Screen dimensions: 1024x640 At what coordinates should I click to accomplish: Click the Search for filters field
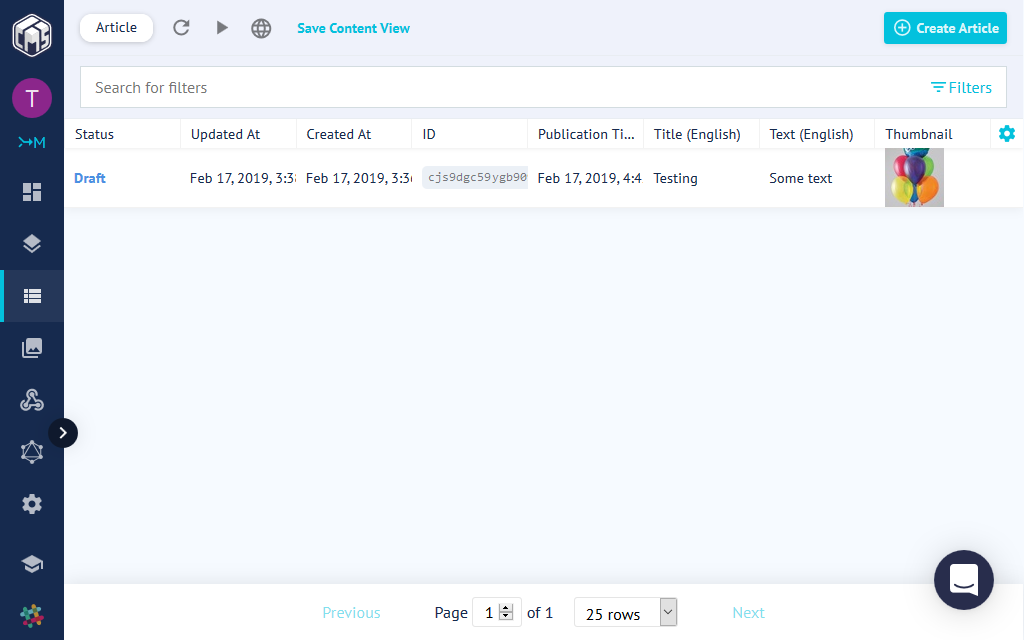tap(500, 88)
